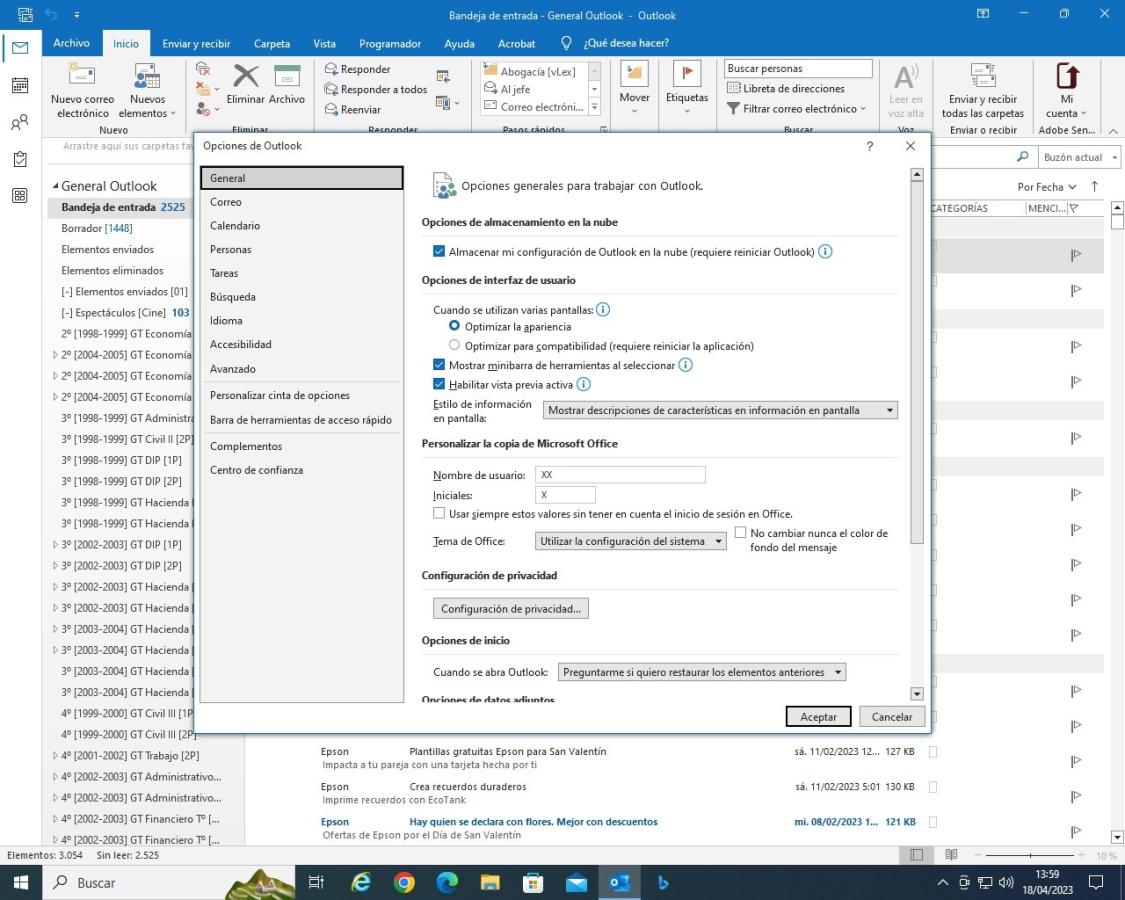Click the Nombre de usuario text field

pos(620,475)
